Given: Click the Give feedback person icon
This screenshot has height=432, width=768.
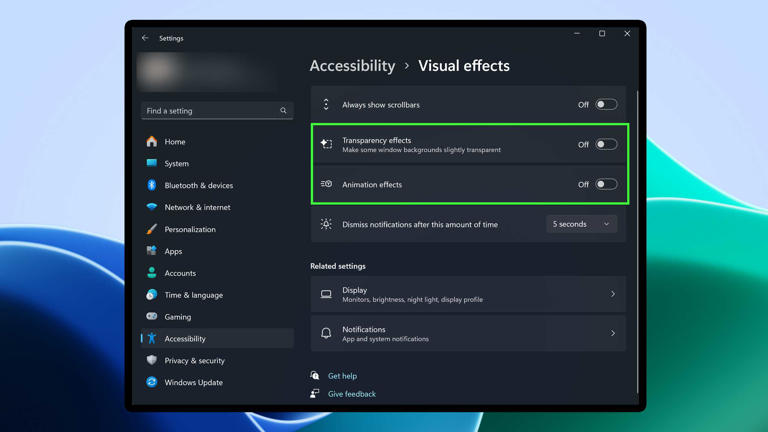Looking at the screenshot, I should [315, 393].
